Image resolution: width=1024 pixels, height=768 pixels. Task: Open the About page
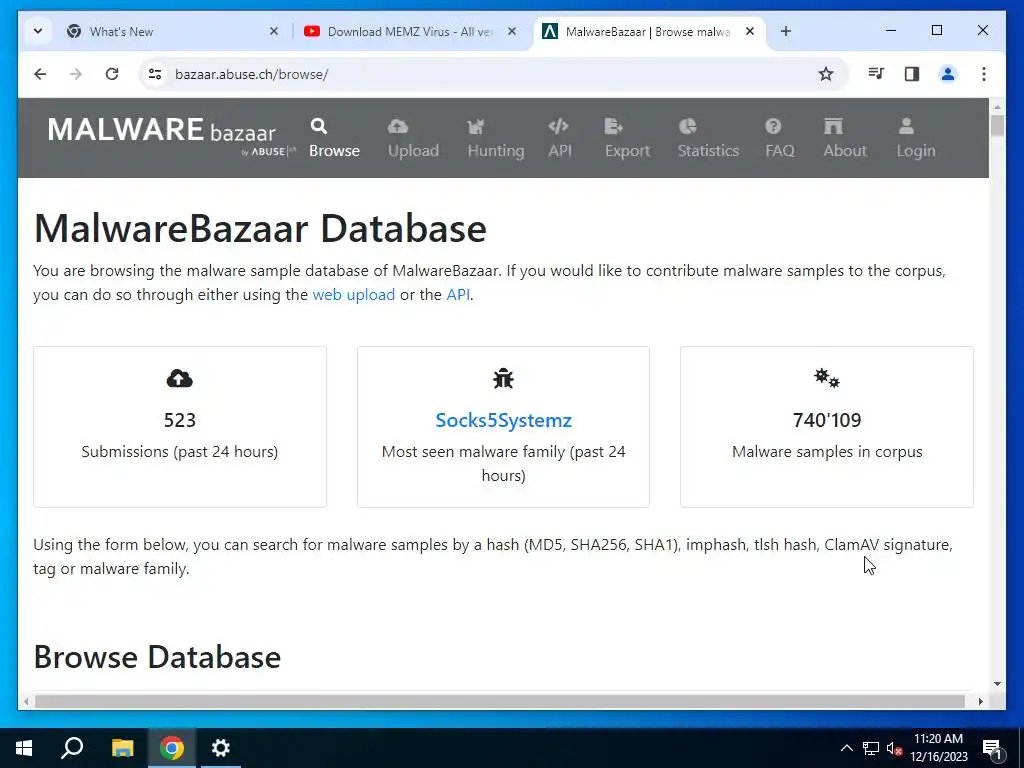pos(844,138)
